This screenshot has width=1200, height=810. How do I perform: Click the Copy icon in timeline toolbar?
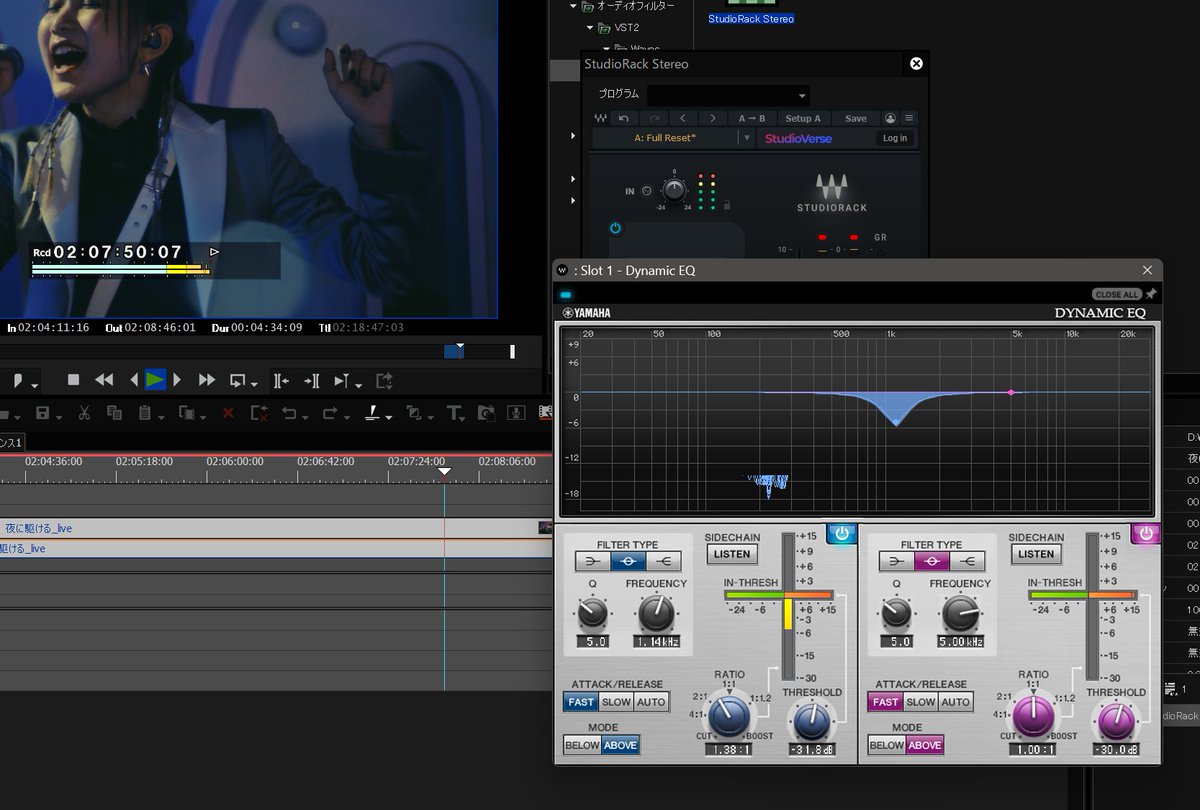(114, 413)
